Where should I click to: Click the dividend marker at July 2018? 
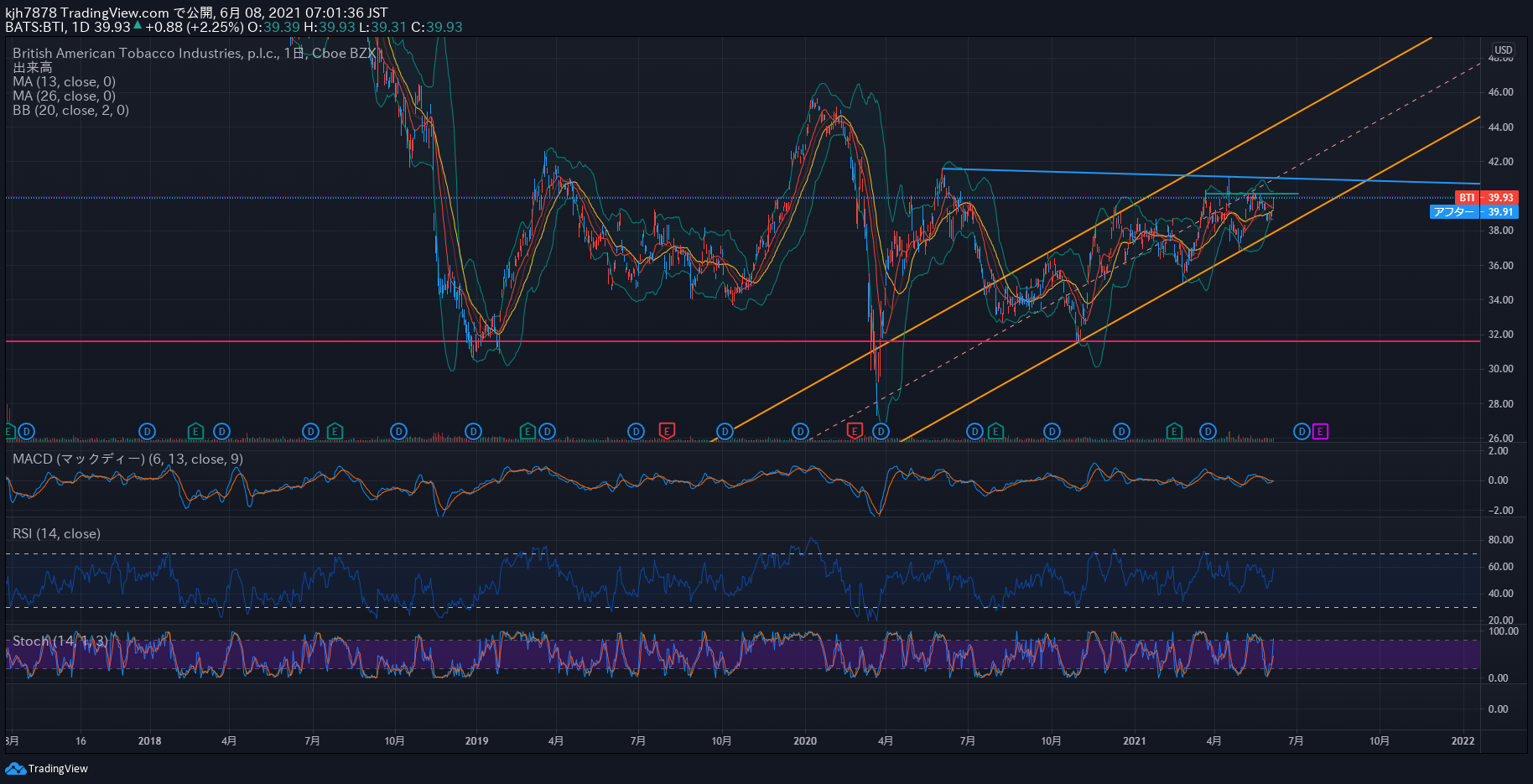tap(310, 432)
